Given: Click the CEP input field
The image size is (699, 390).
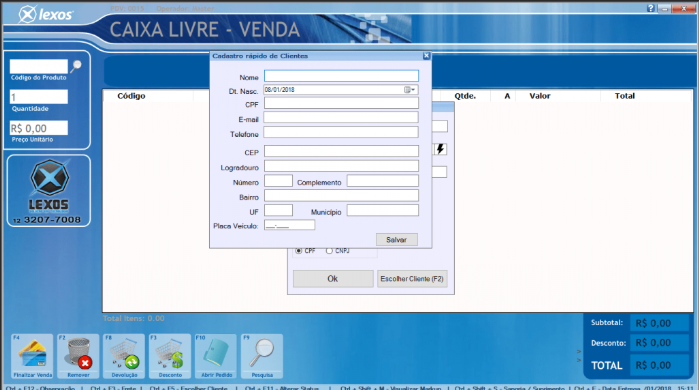Looking at the screenshot, I should click(x=341, y=151).
